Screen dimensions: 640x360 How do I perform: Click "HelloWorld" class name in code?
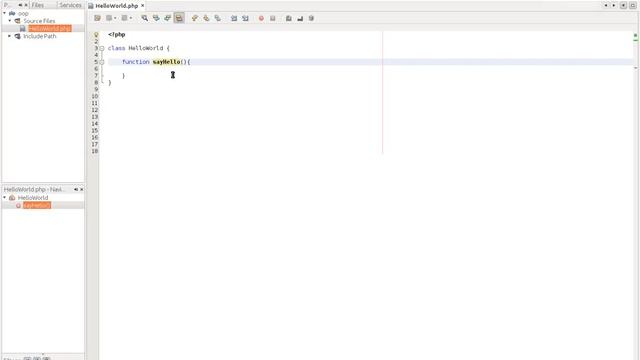point(146,48)
